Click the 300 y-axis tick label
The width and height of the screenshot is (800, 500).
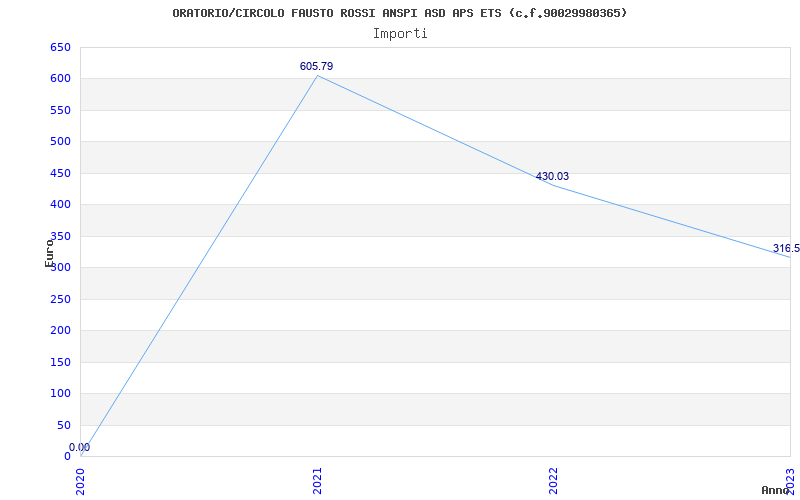pos(60,267)
